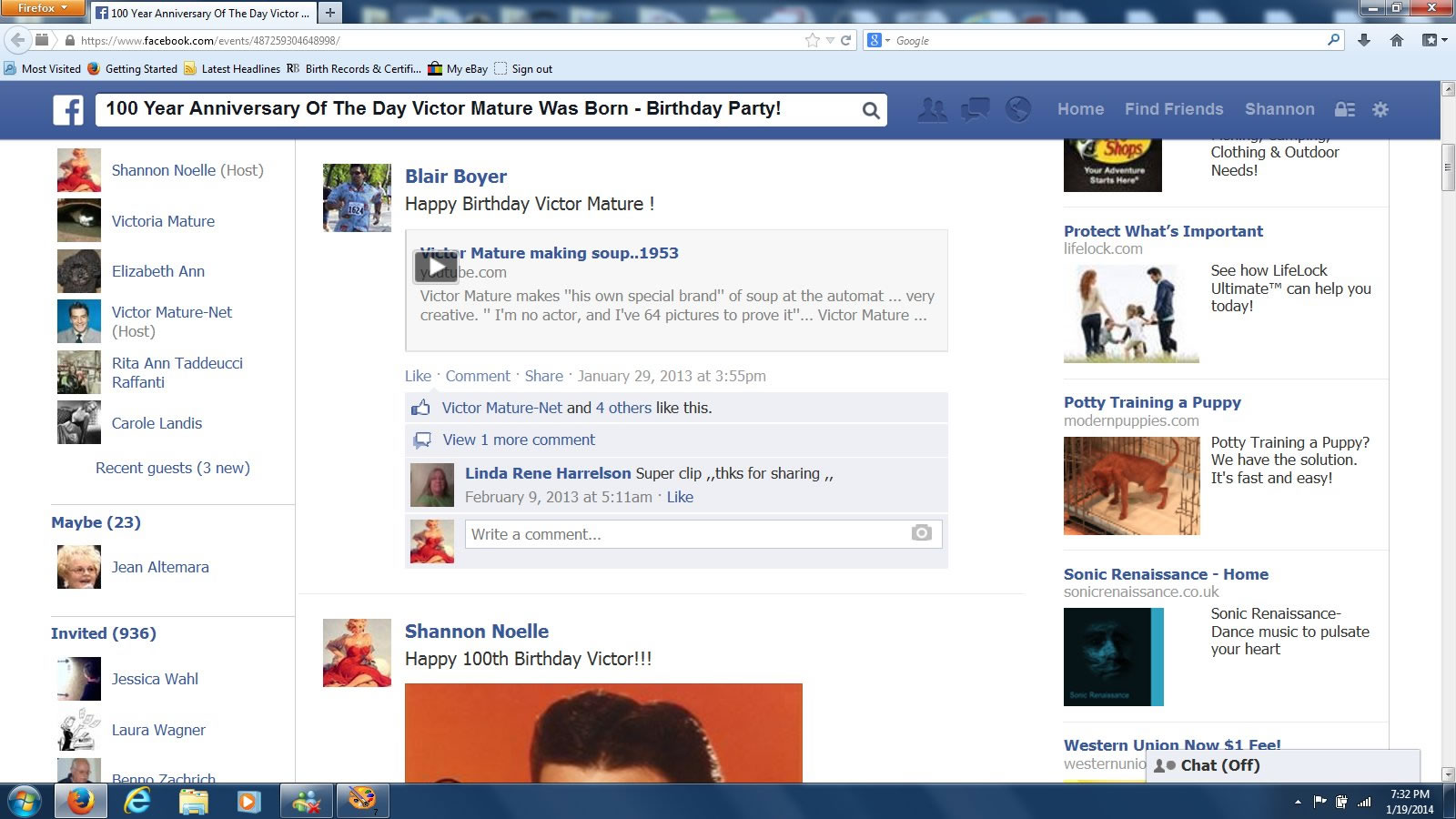Viewport: 1456px width, 819px height.
Task: Click View 1 more comment
Action: [519, 440]
